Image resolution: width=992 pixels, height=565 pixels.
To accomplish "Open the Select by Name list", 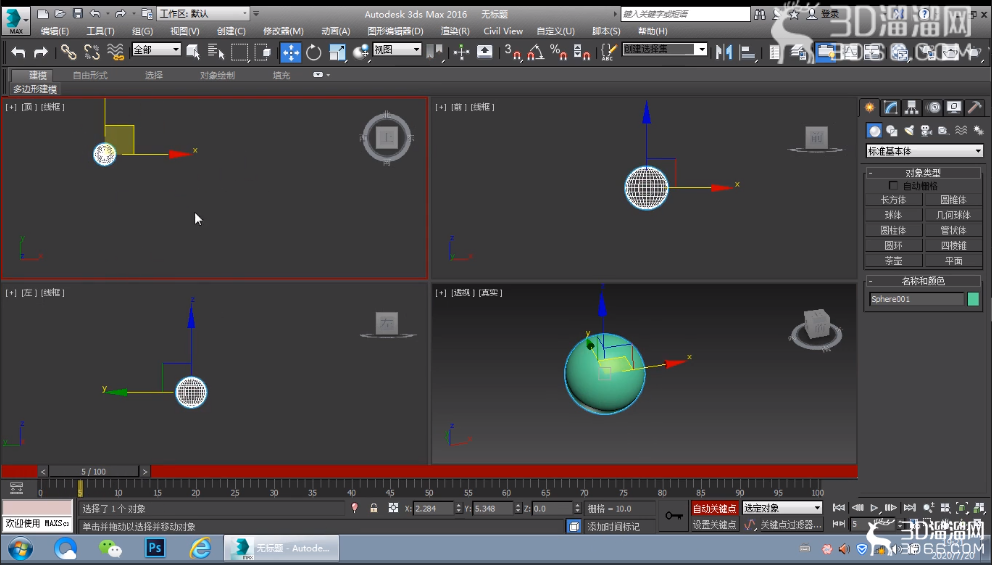I will (x=216, y=52).
